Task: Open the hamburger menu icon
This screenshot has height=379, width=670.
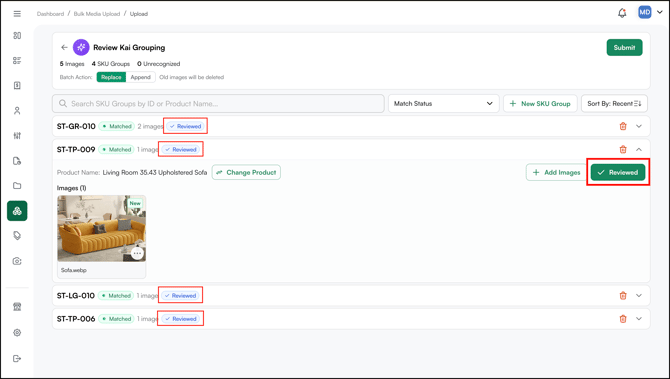Action: 17,14
